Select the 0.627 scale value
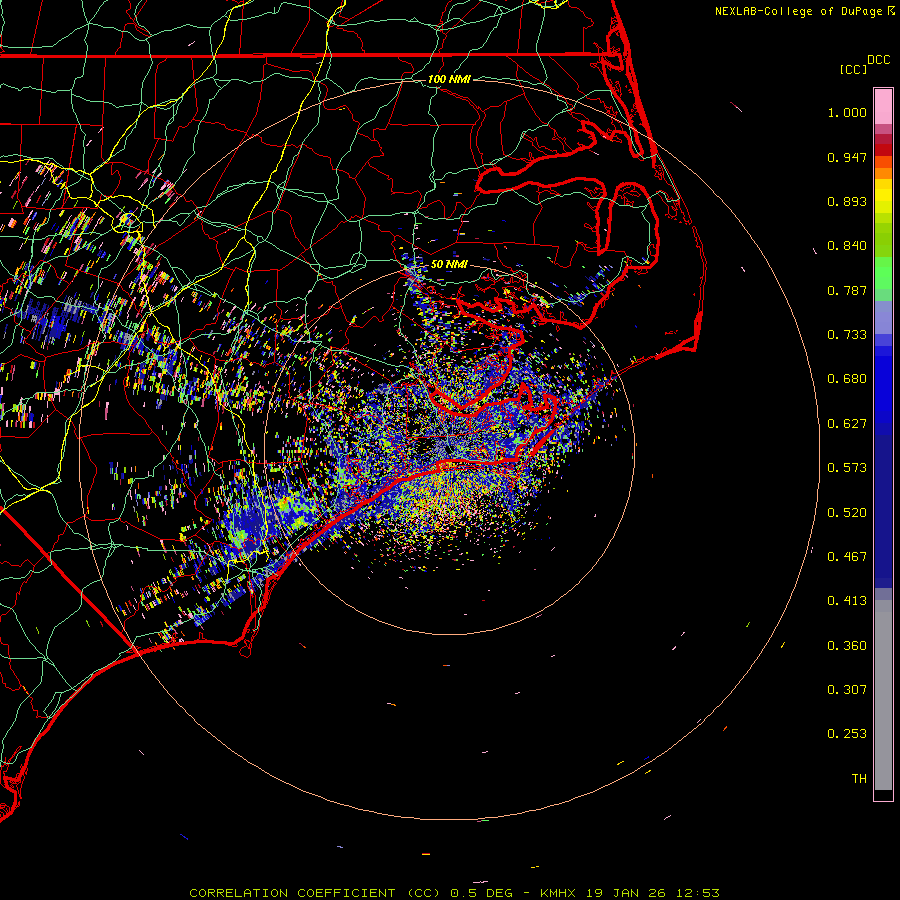The width and height of the screenshot is (900, 900). [x=847, y=424]
